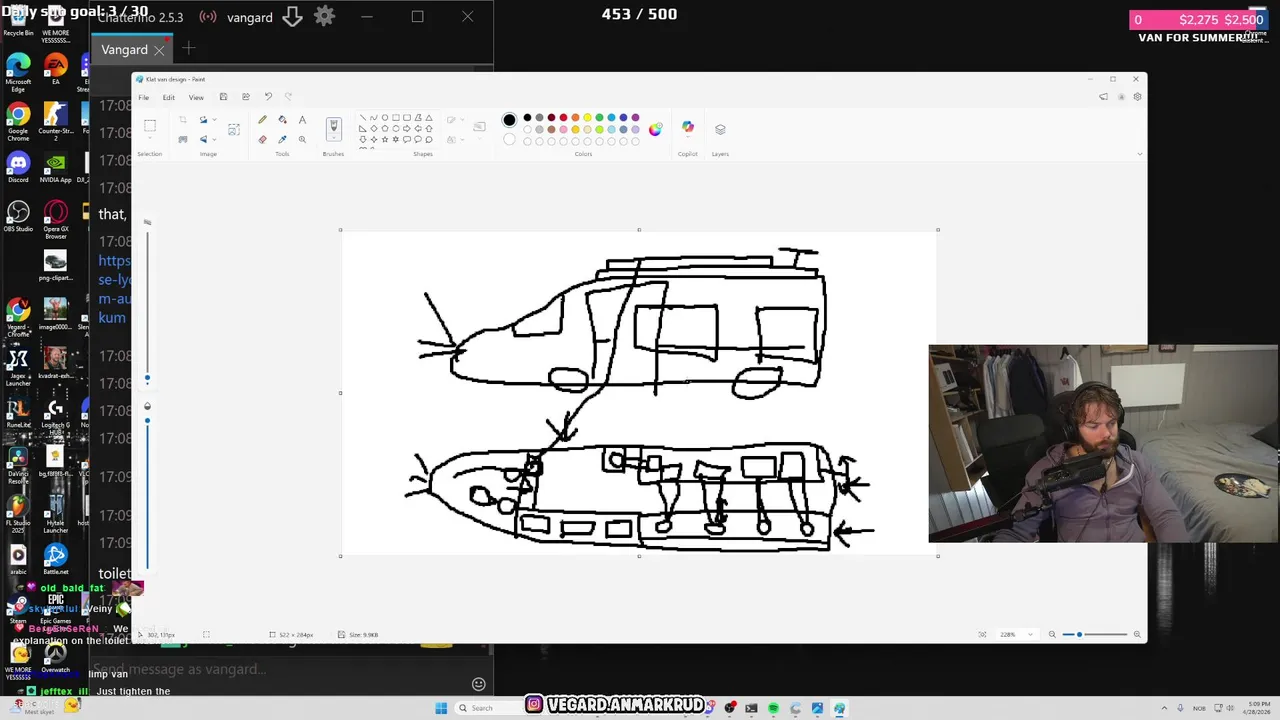The image size is (1280, 720).
Task: Choose the rectangular Selection tool
Action: pos(150,126)
